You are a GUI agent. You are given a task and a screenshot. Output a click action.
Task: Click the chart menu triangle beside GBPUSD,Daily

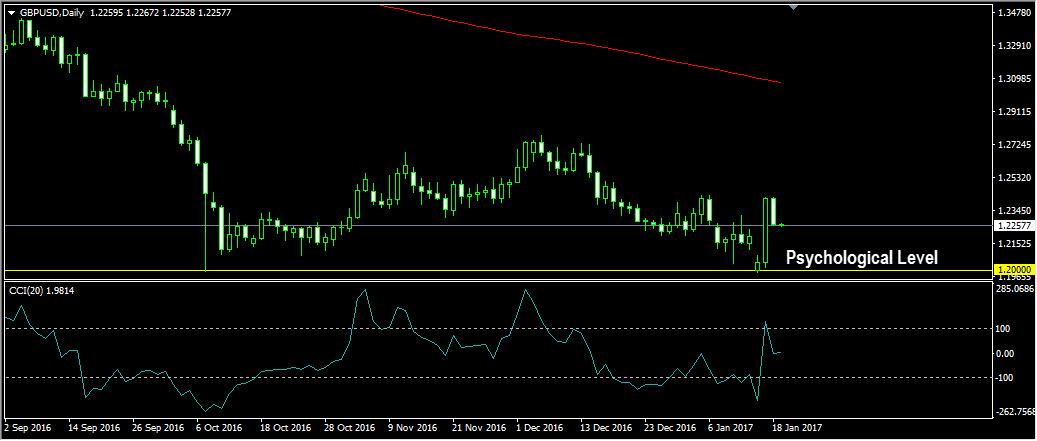[x=11, y=13]
